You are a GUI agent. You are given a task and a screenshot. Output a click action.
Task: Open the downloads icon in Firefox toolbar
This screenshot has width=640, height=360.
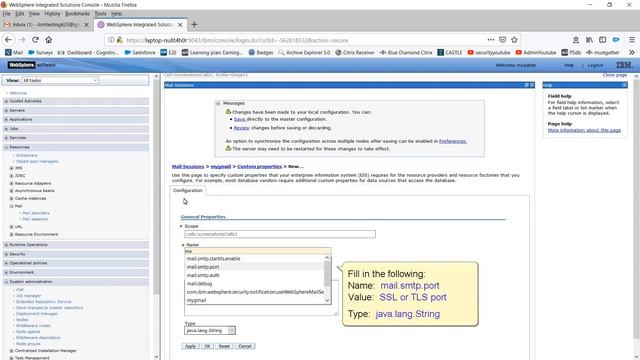point(576,40)
